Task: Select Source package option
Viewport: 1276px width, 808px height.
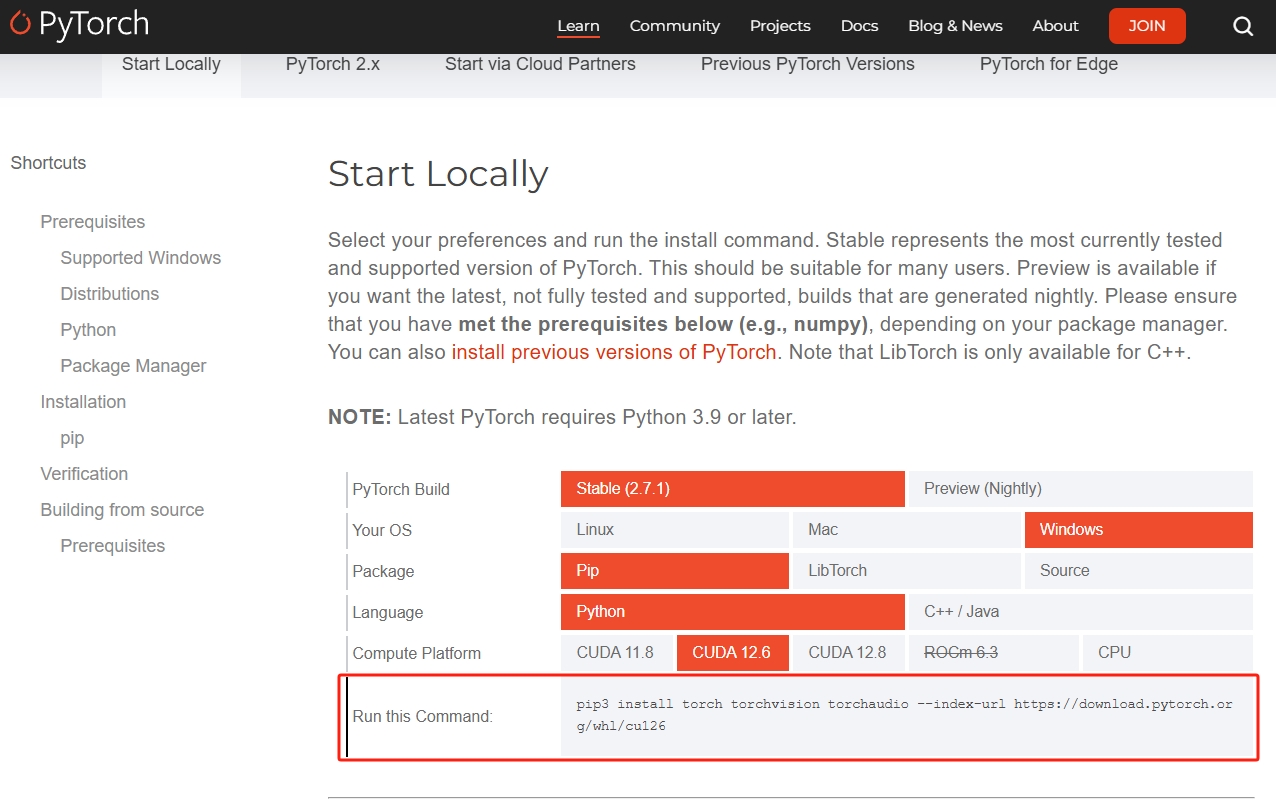Action: coord(1139,571)
